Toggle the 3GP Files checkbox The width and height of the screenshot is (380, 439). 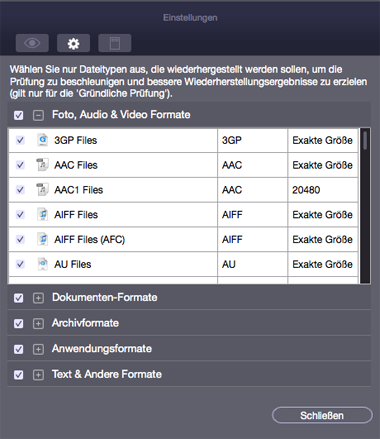(x=20, y=140)
